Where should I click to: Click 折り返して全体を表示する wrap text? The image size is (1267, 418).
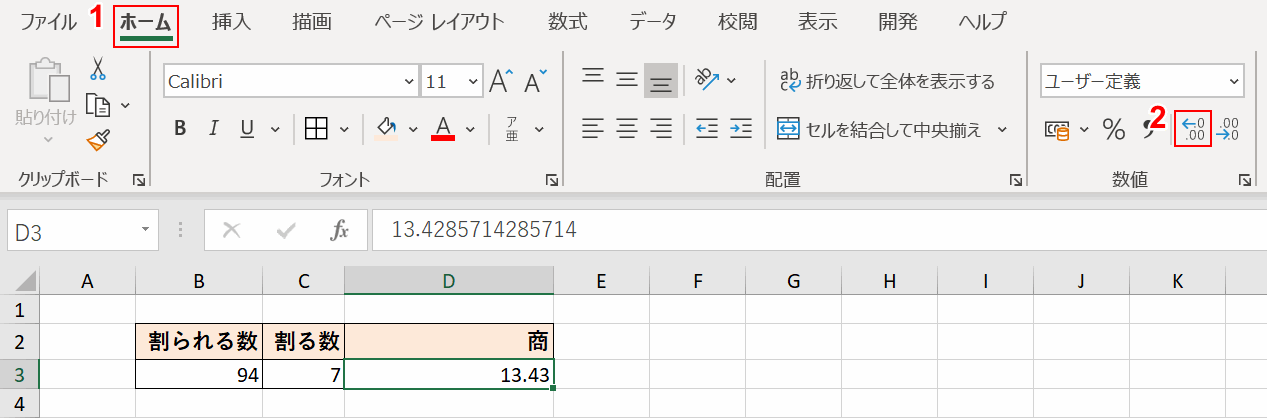click(887, 81)
